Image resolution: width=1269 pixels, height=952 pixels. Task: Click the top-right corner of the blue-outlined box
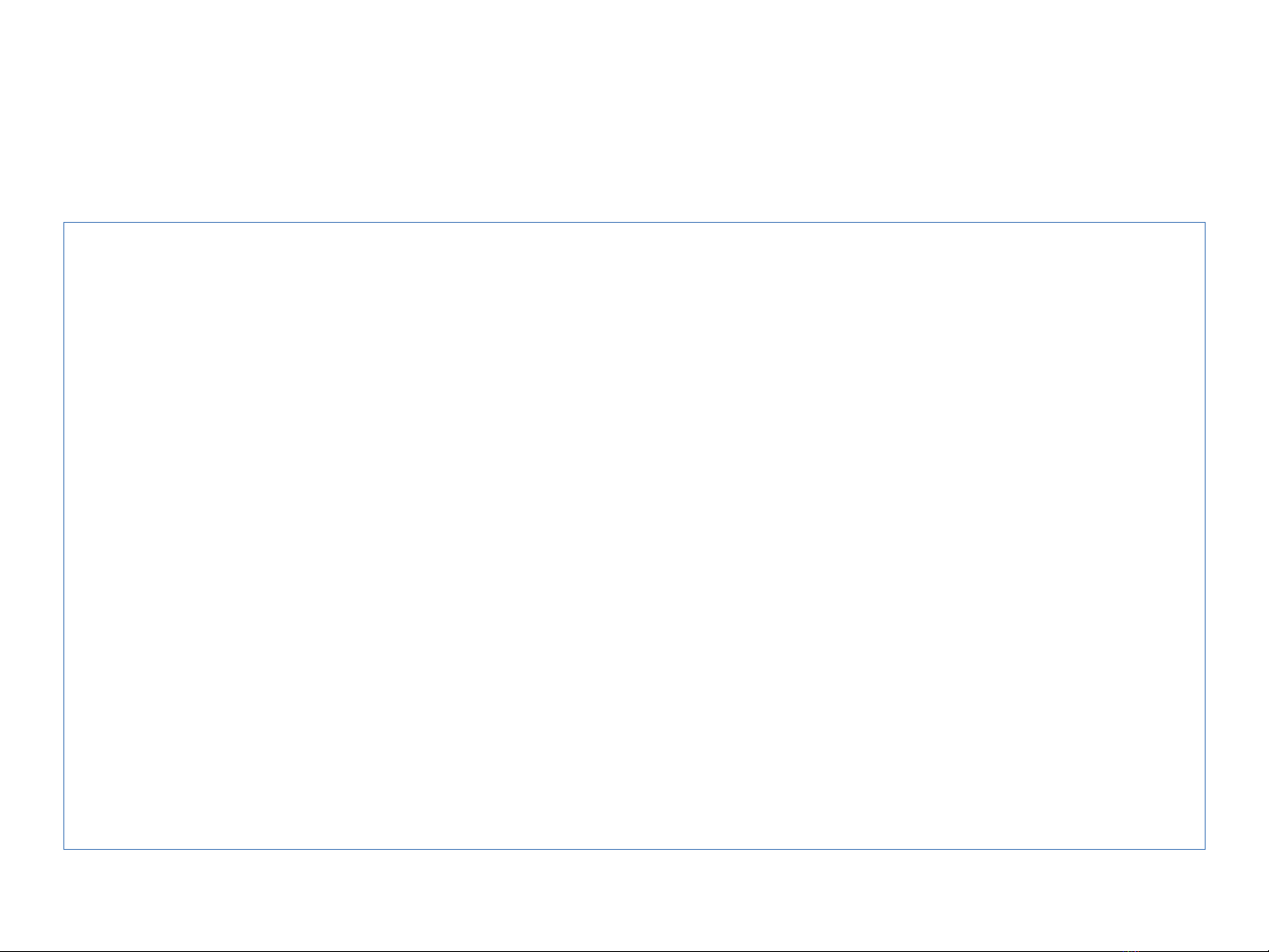tap(1205, 223)
